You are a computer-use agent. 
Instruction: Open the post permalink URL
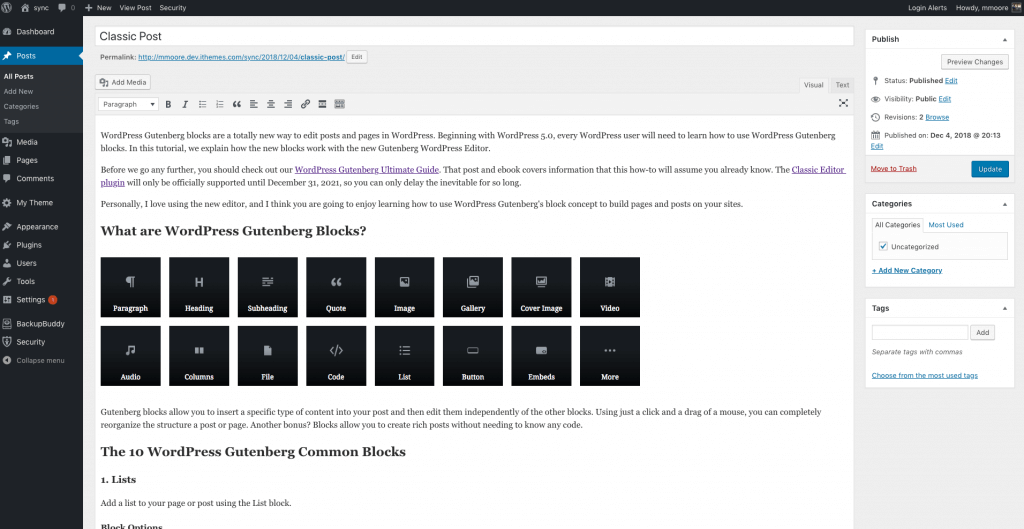click(x=241, y=57)
